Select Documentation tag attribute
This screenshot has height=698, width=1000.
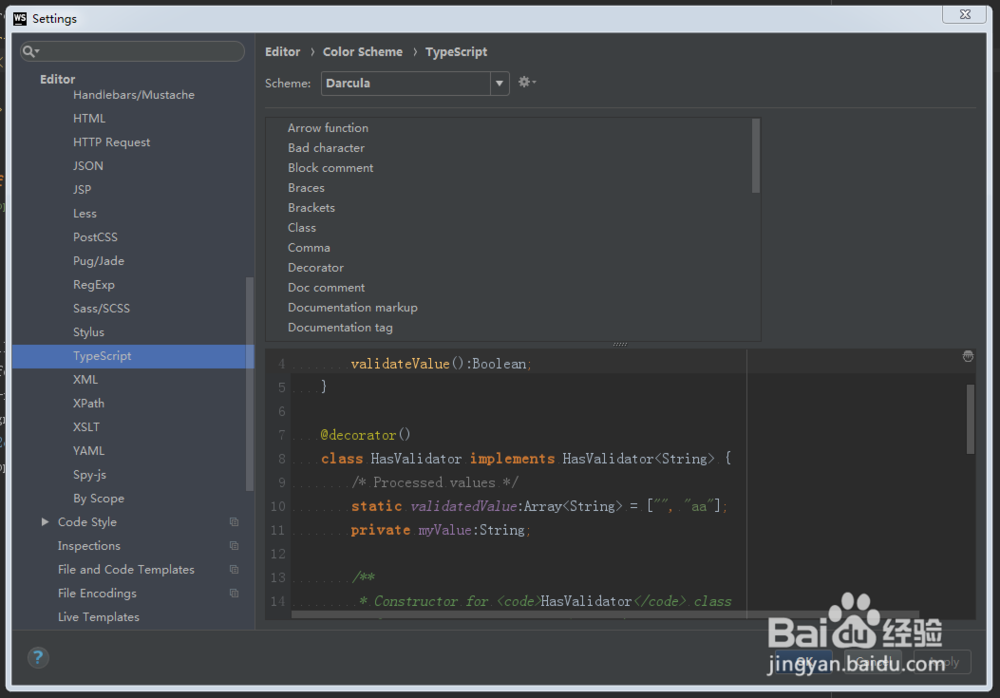(x=340, y=327)
